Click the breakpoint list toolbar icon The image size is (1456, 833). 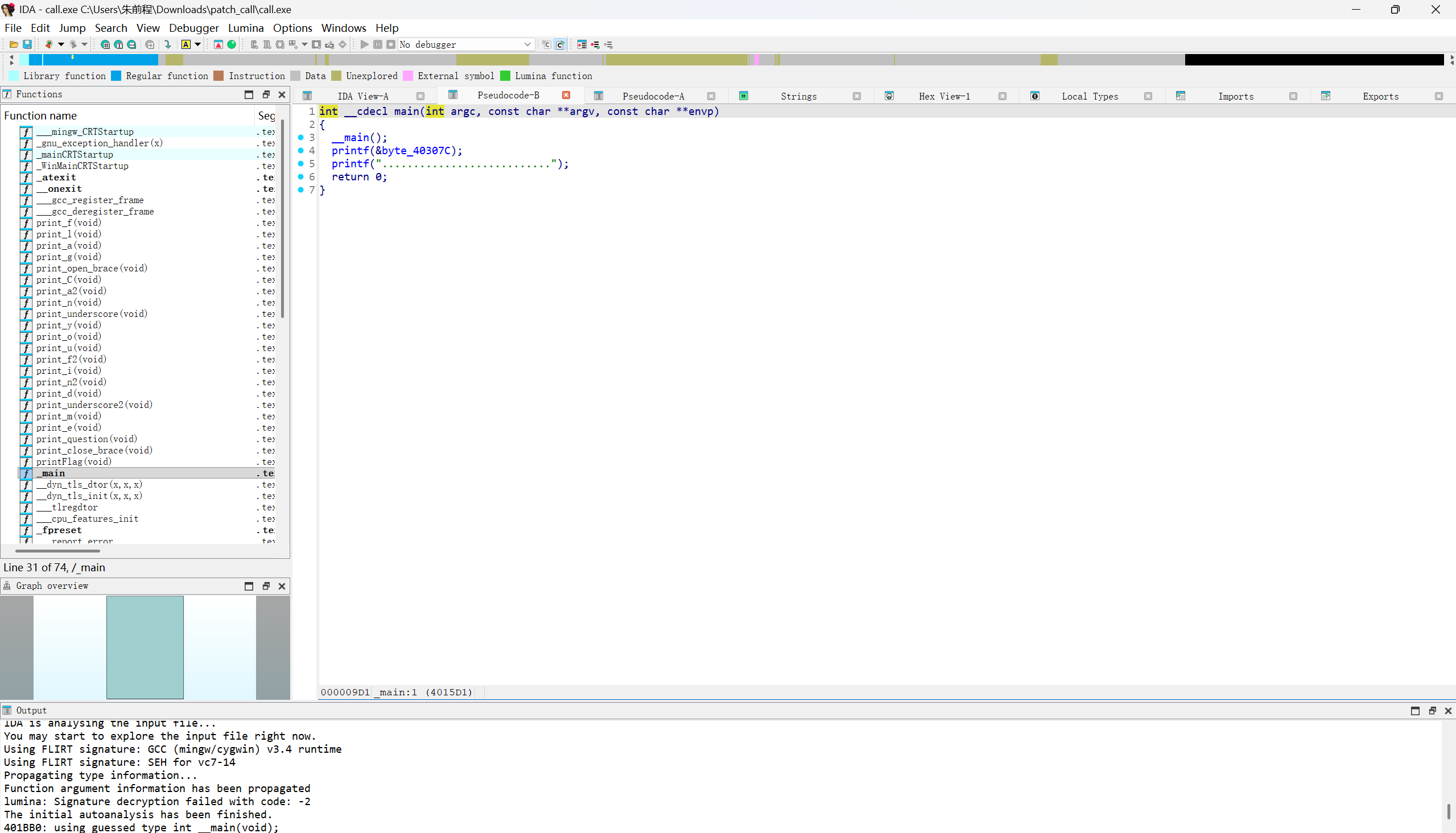click(582, 44)
